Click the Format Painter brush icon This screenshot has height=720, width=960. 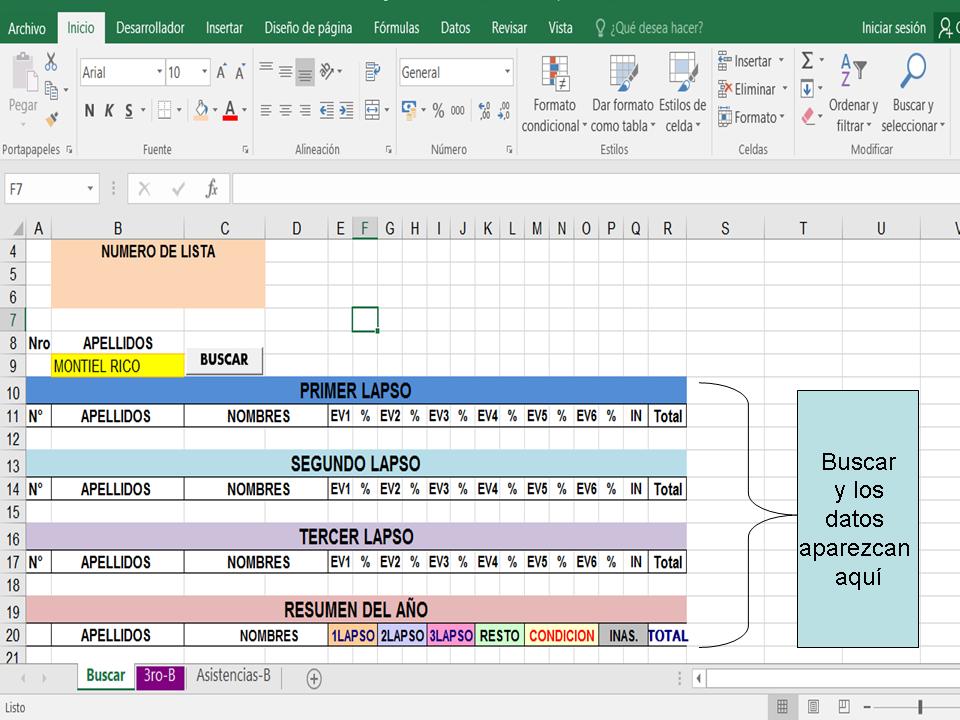pos(52,119)
